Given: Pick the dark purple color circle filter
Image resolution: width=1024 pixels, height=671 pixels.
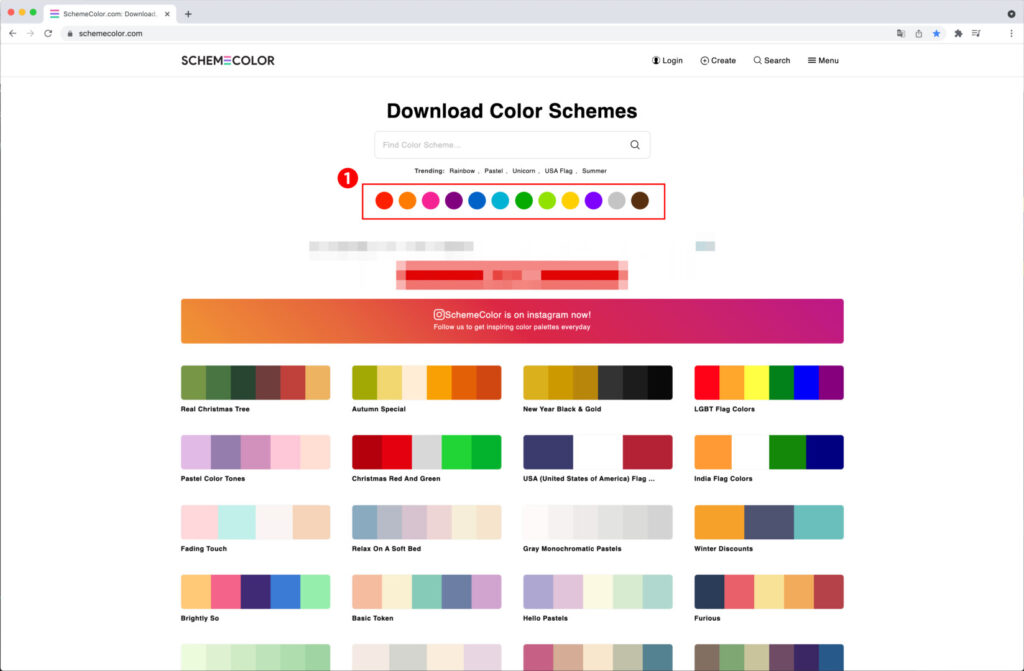Looking at the screenshot, I should pyautogui.click(x=454, y=201).
